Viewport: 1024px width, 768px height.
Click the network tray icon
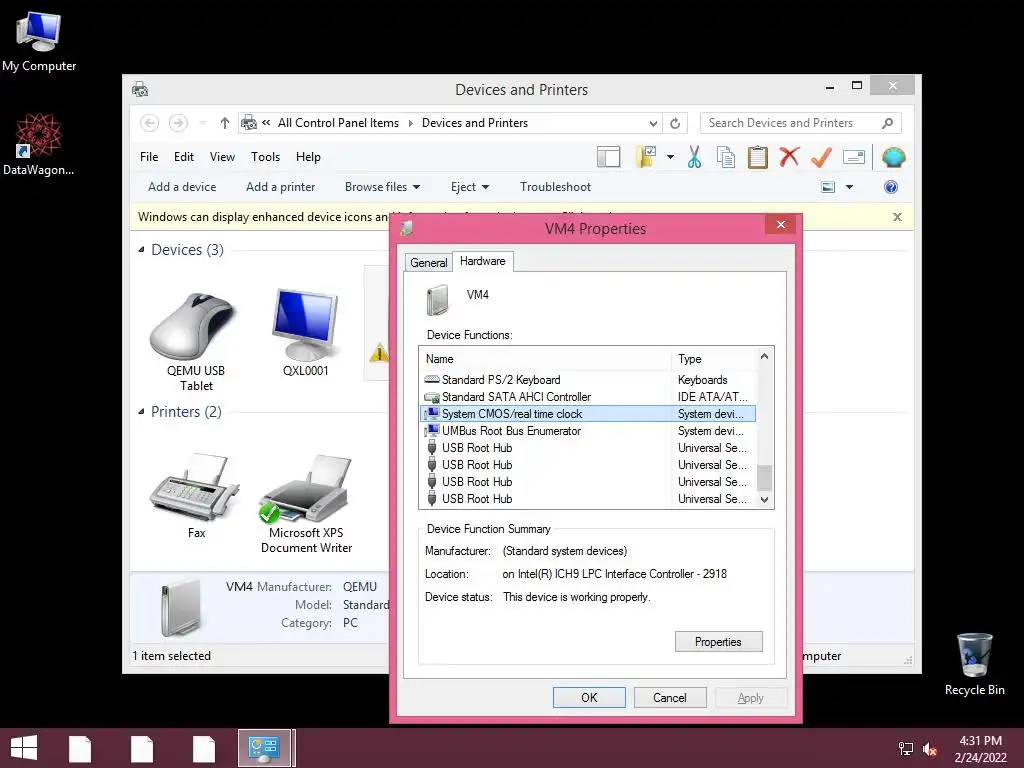(905, 749)
